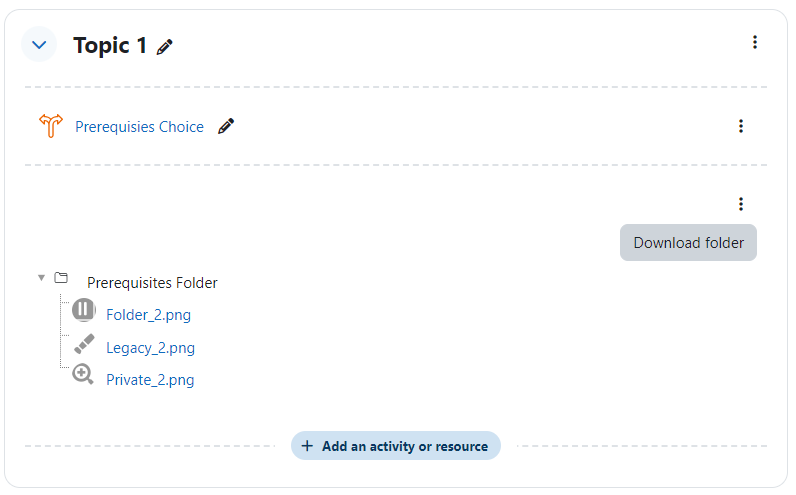Open the Folder_2.png file link
Image resolution: width=796 pixels, height=495 pixels.
tap(148, 315)
